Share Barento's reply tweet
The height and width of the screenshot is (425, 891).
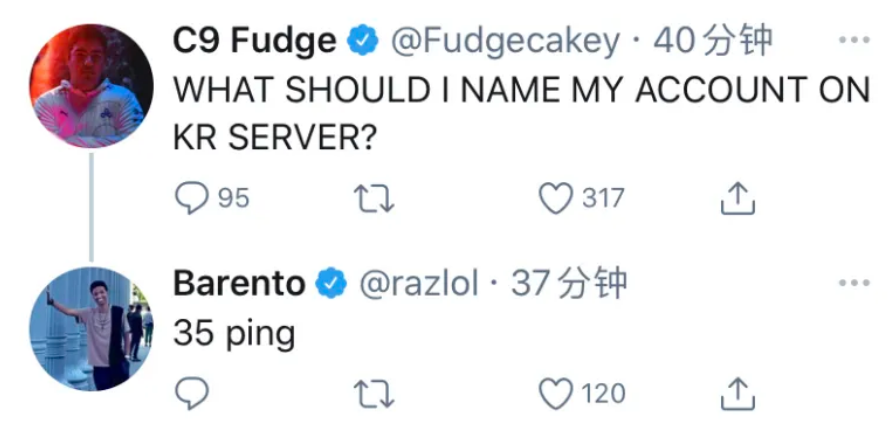735,393
